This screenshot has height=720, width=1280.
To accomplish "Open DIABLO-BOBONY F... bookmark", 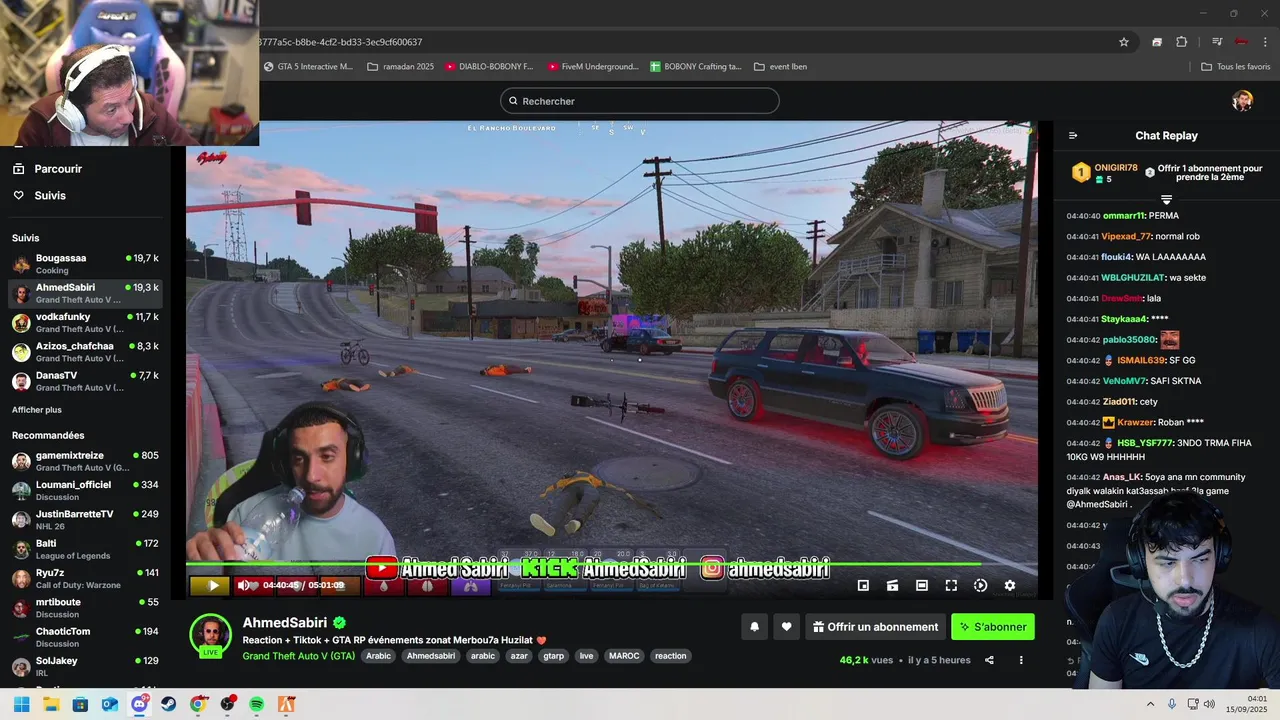I will pos(490,67).
